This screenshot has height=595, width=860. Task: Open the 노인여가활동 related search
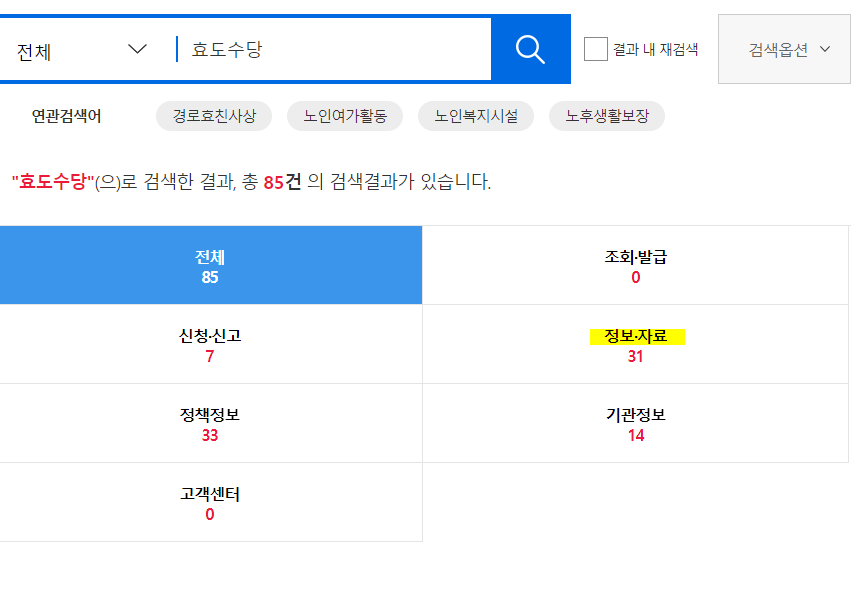click(344, 115)
